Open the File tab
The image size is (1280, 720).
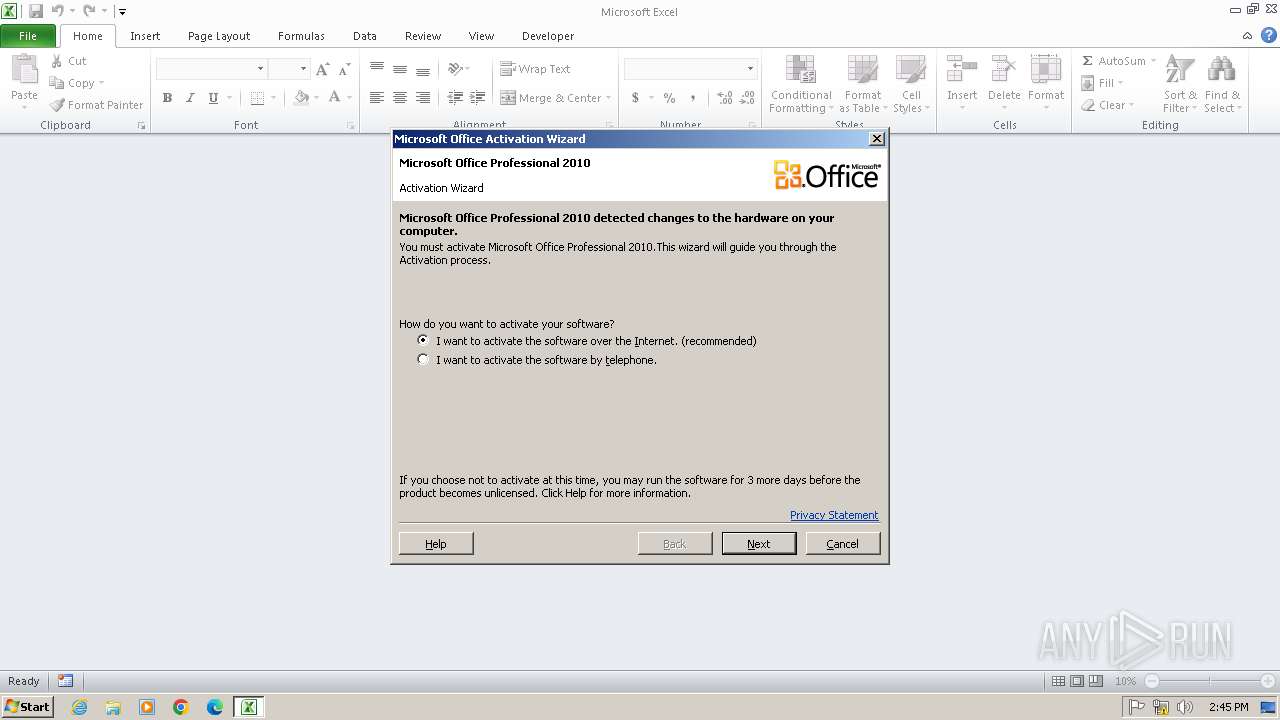28,36
